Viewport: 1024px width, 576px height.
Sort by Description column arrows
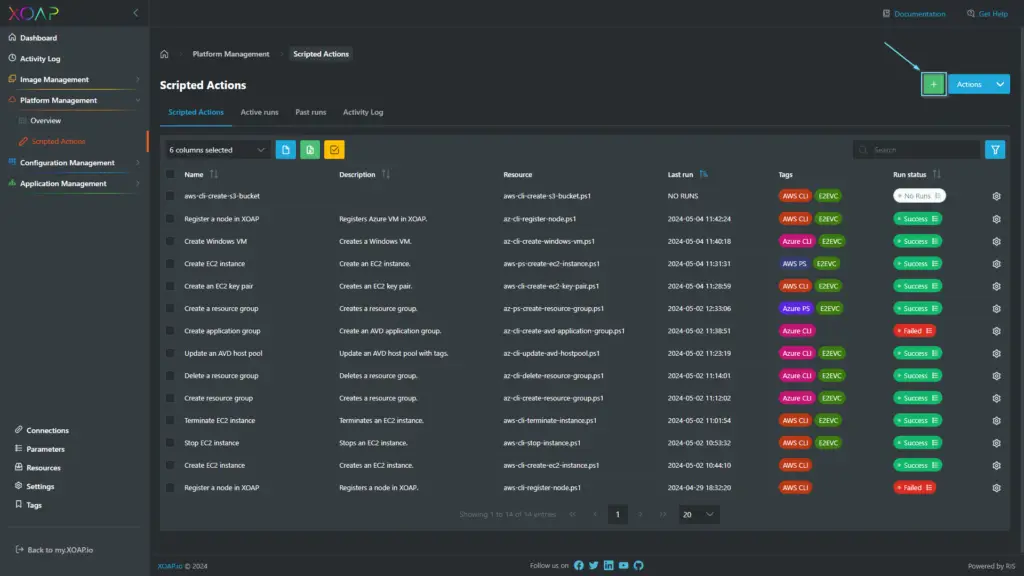pyautogui.click(x=385, y=174)
